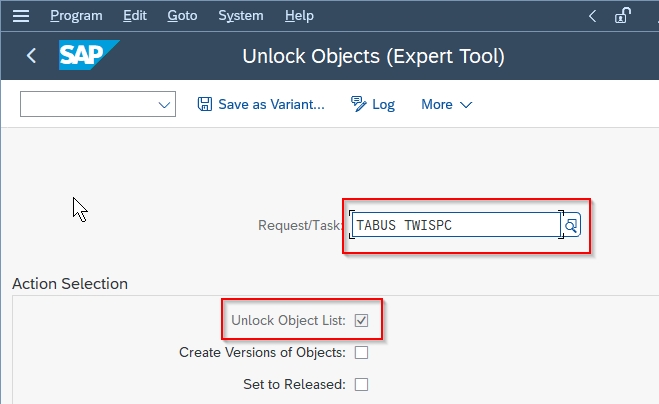Open the System menu

241,16
